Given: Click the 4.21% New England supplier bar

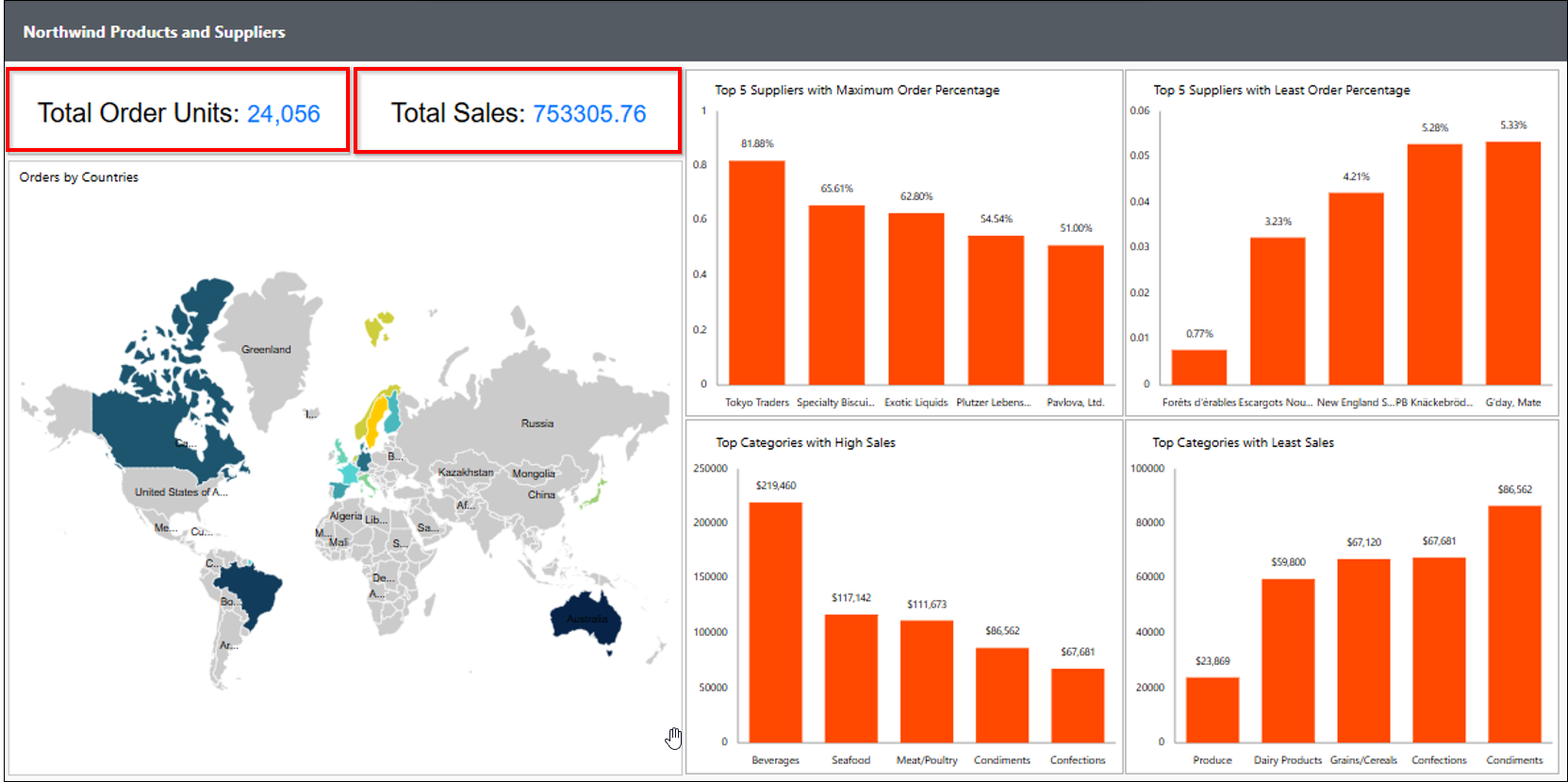Looking at the screenshot, I should pyautogui.click(x=1356, y=289).
